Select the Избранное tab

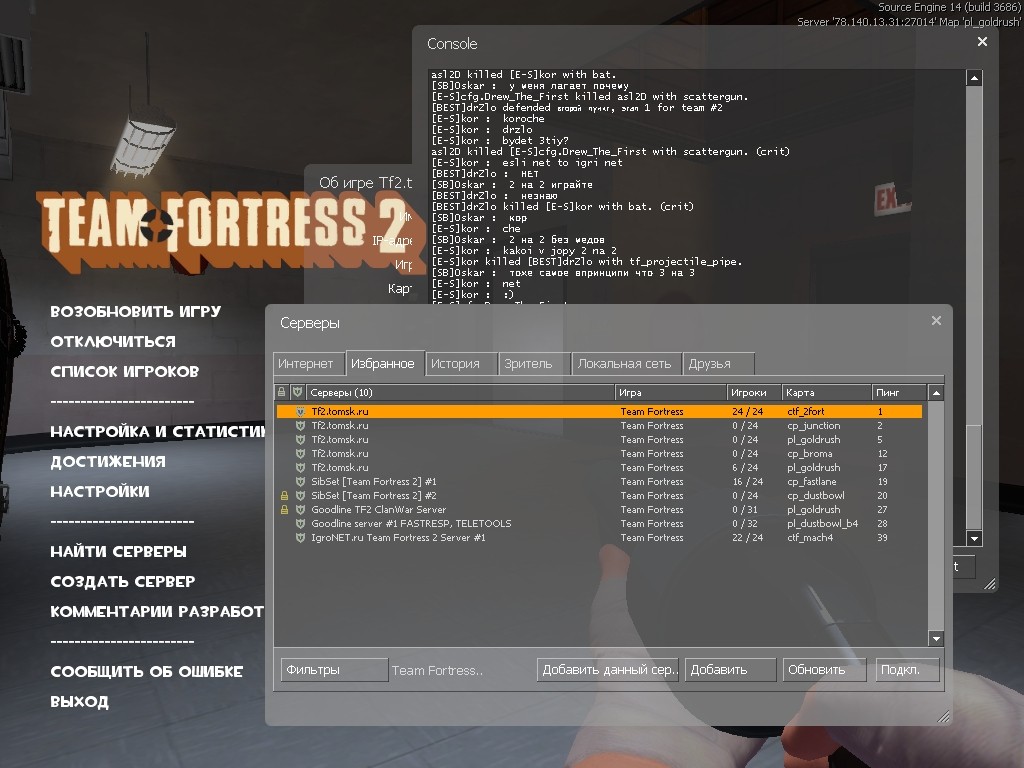click(x=385, y=362)
